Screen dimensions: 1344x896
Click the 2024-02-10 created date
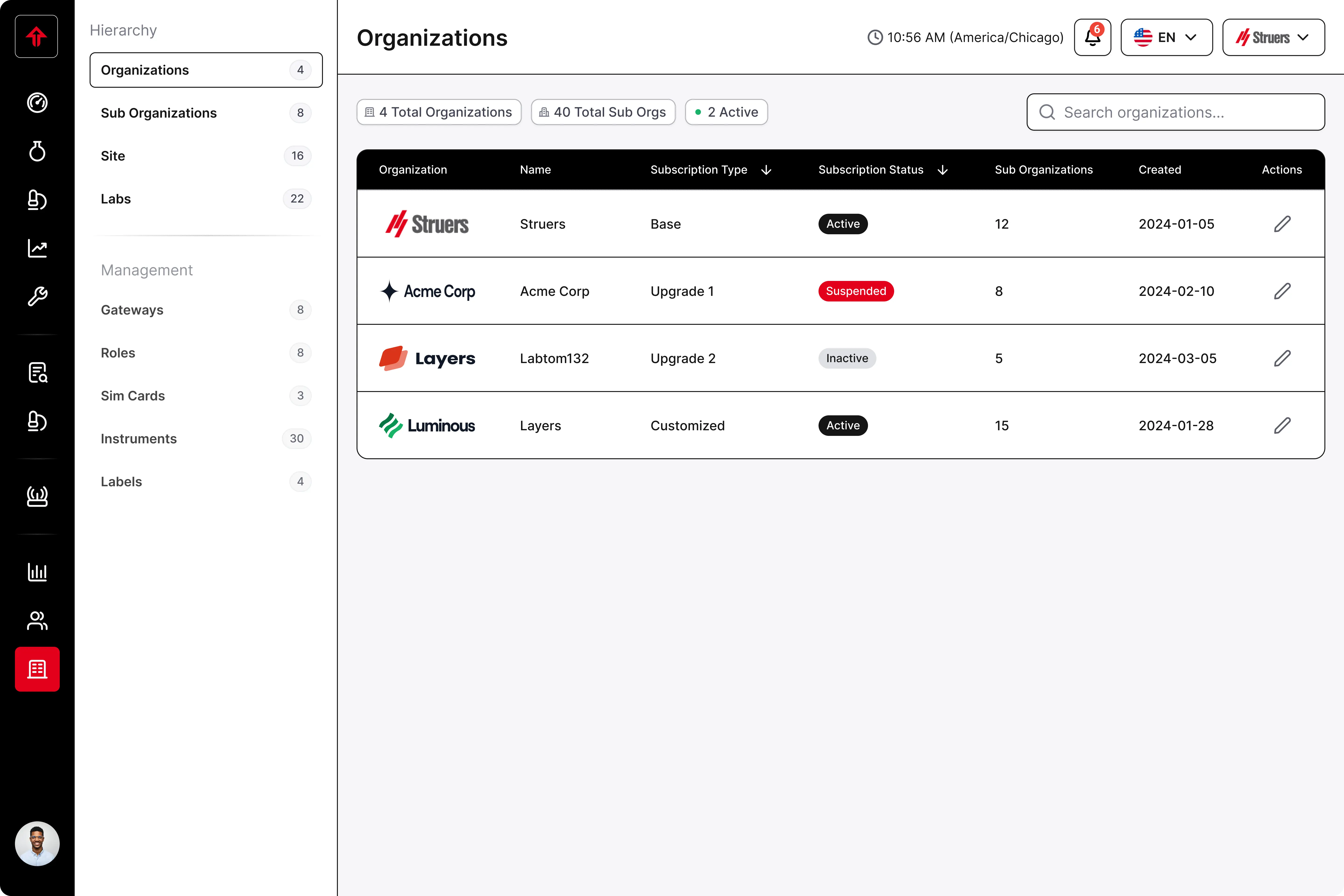1176,291
